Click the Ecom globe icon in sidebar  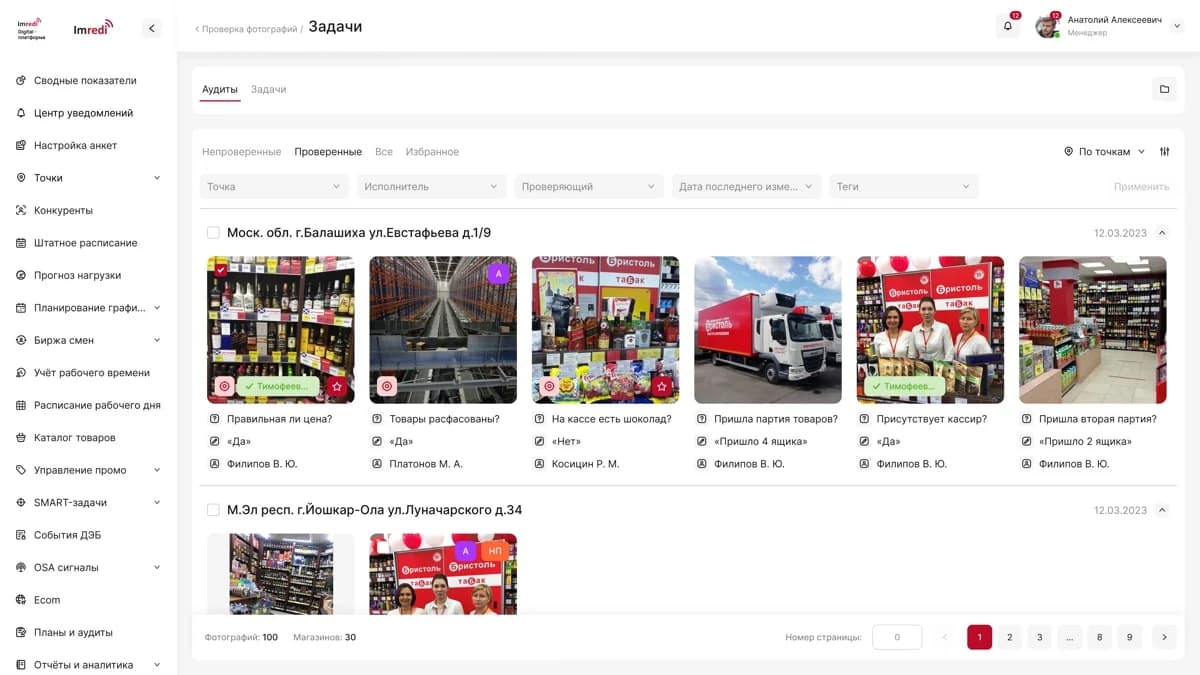pos(22,600)
